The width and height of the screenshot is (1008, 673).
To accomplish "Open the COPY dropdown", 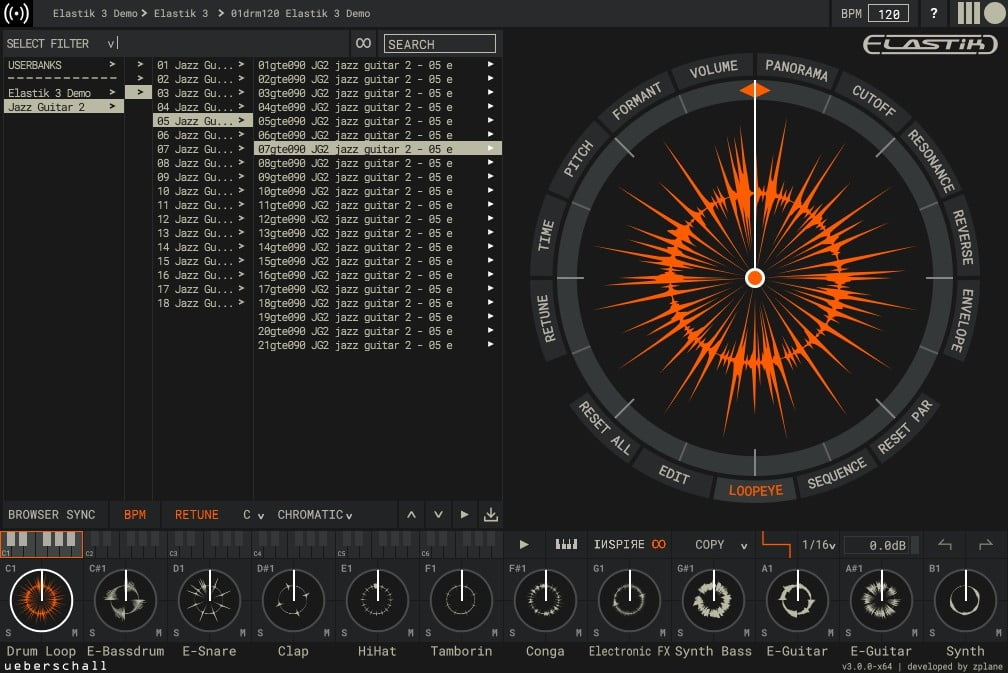I will click(721, 544).
